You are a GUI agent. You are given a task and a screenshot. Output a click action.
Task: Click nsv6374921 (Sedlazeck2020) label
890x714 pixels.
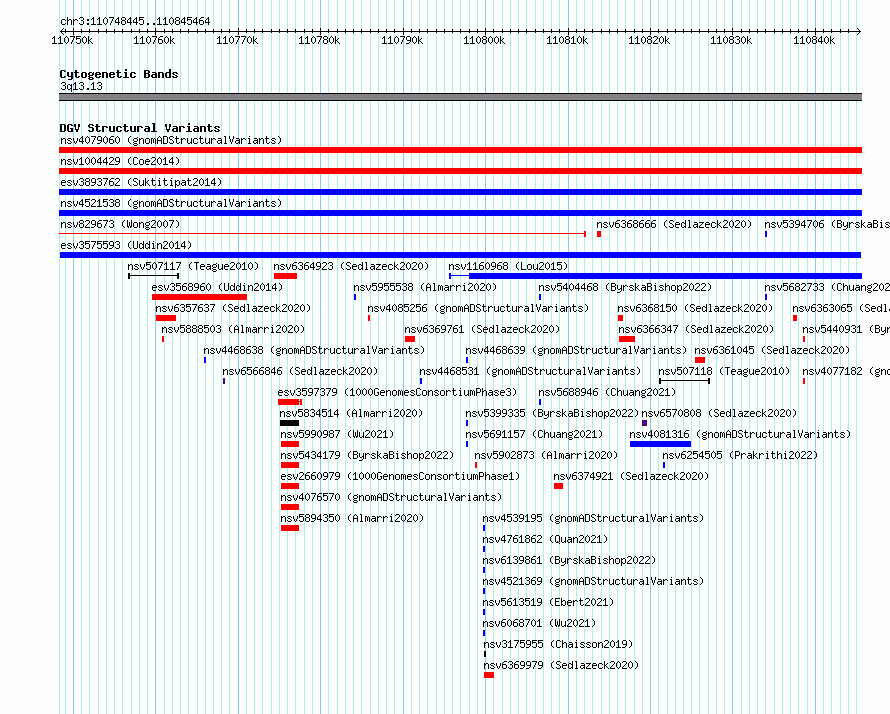[631, 476]
